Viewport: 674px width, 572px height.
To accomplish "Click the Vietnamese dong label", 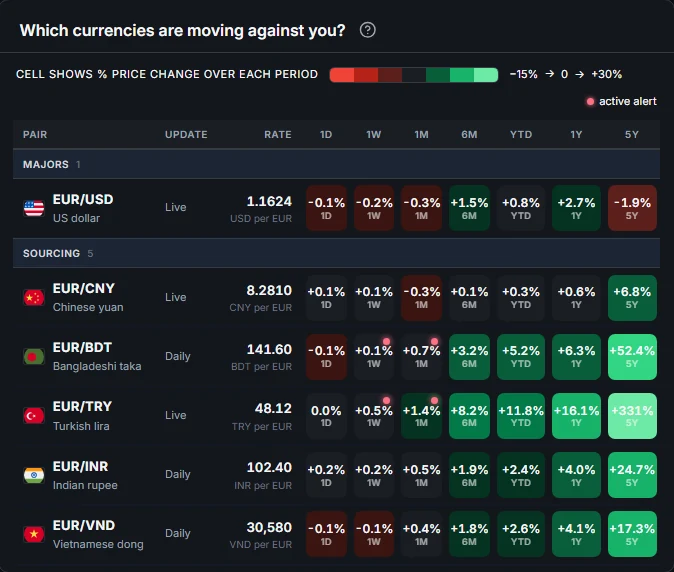I will click(x=98, y=544).
